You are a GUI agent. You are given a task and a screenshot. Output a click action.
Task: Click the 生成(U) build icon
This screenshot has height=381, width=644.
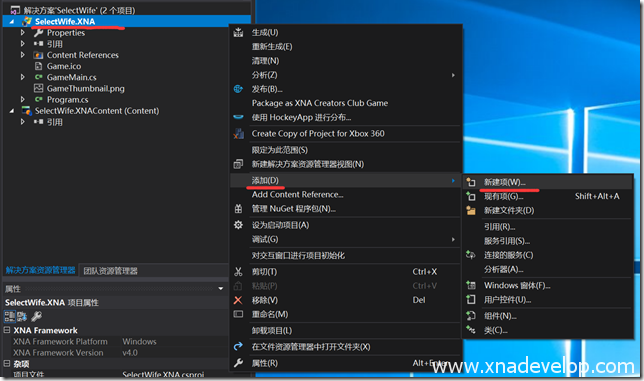(x=238, y=32)
